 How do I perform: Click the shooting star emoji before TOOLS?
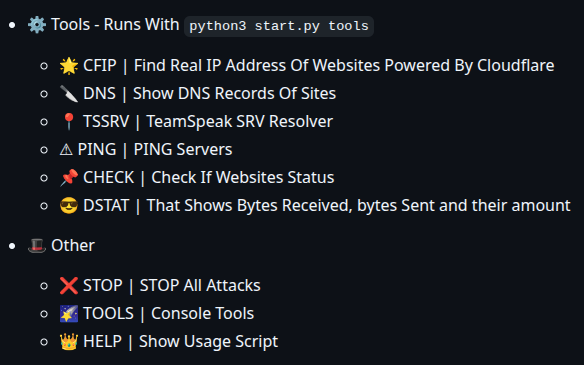[x=69, y=314]
